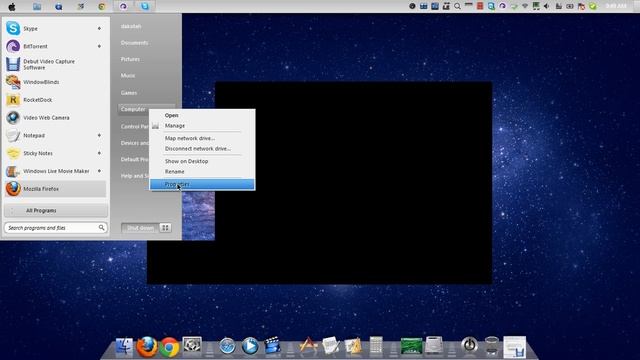This screenshot has width=640, height=360.
Task: Click the magnifier search icon in top bar
Action: pos(458,6)
